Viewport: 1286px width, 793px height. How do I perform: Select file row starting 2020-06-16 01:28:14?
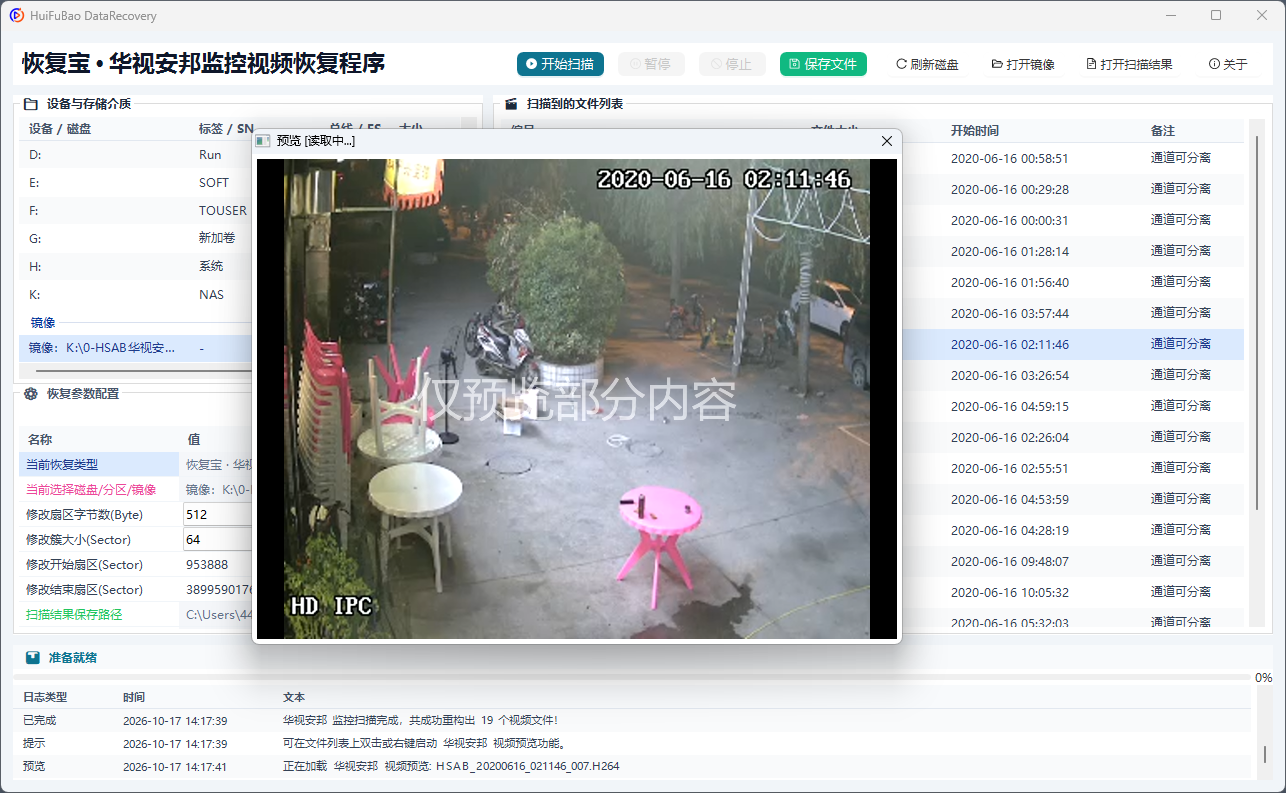(x=1072, y=251)
